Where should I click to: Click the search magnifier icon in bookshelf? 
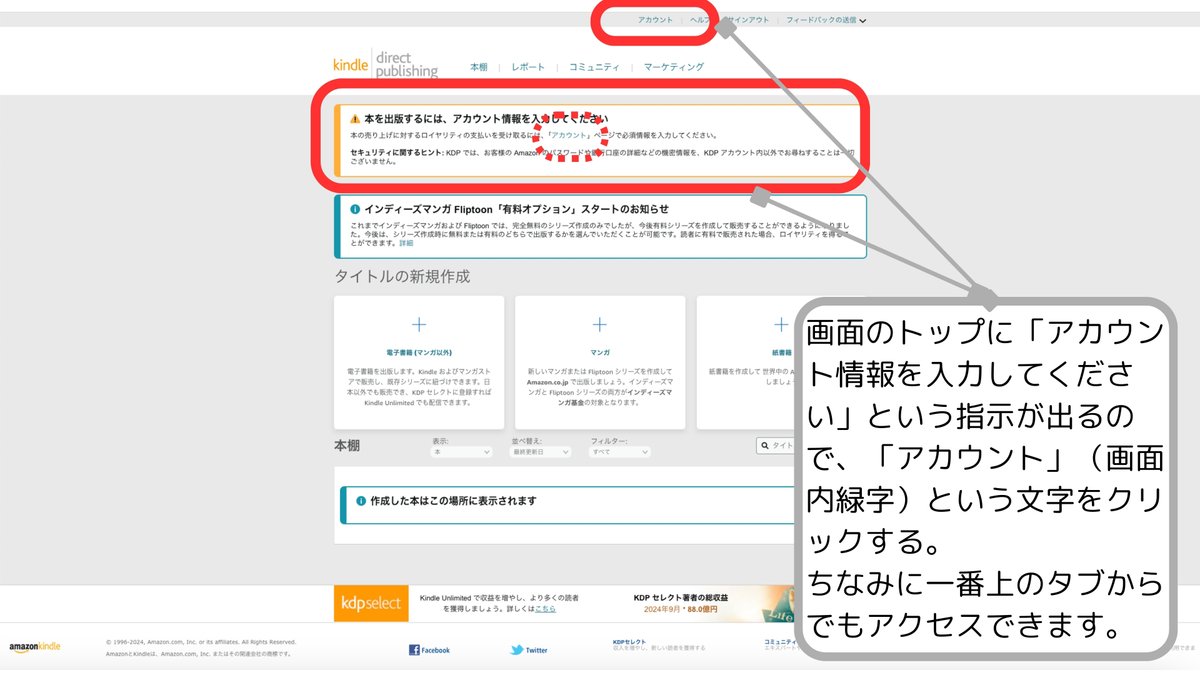coord(765,446)
